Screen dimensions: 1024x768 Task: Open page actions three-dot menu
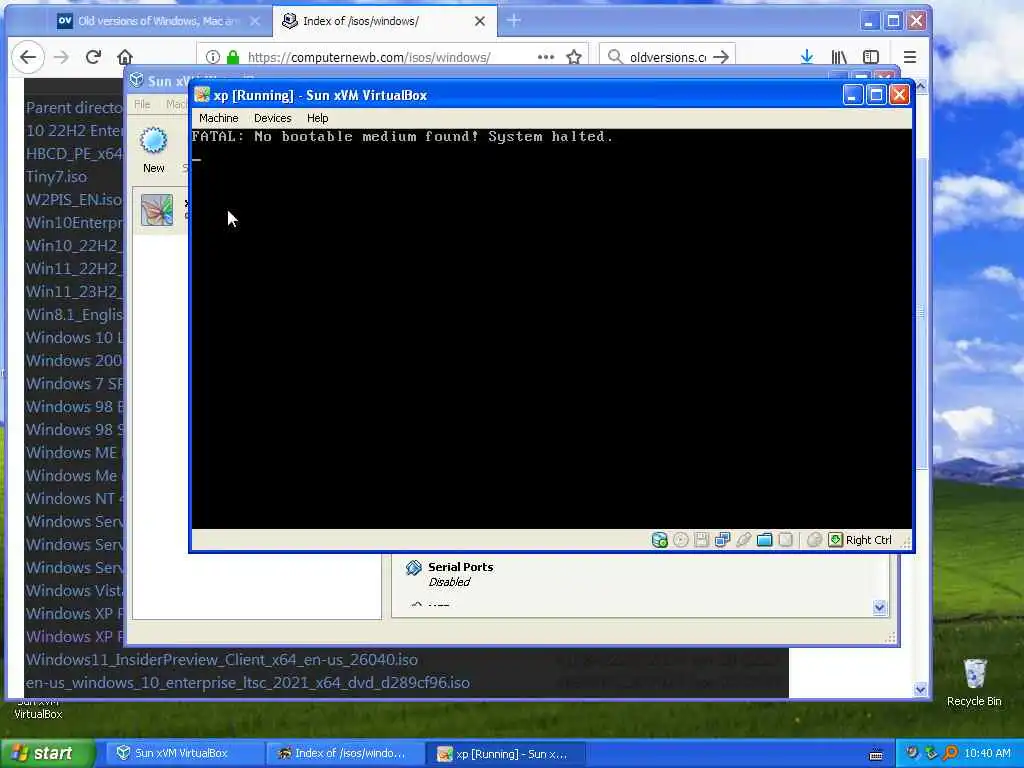click(x=545, y=57)
